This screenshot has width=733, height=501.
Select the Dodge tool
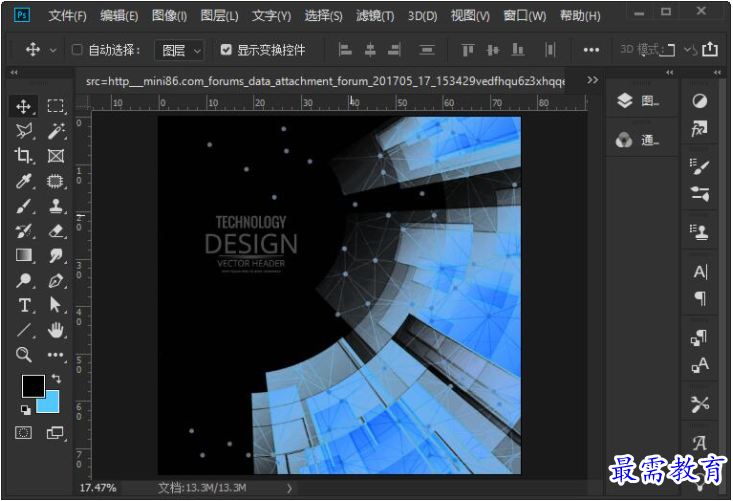pyautogui.click(x=23, y=280)
